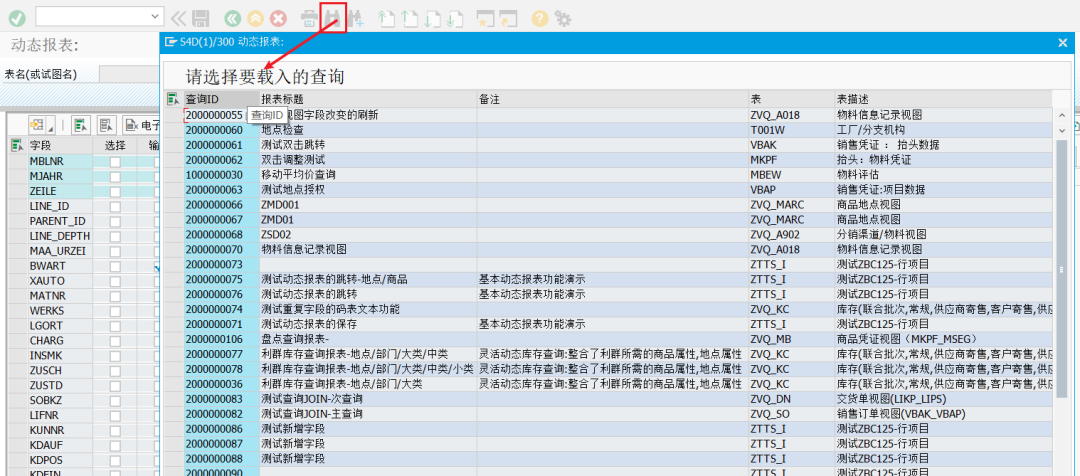
Task: Click the popup vertical scrollbar thumb
Action: pos(1061,267)
